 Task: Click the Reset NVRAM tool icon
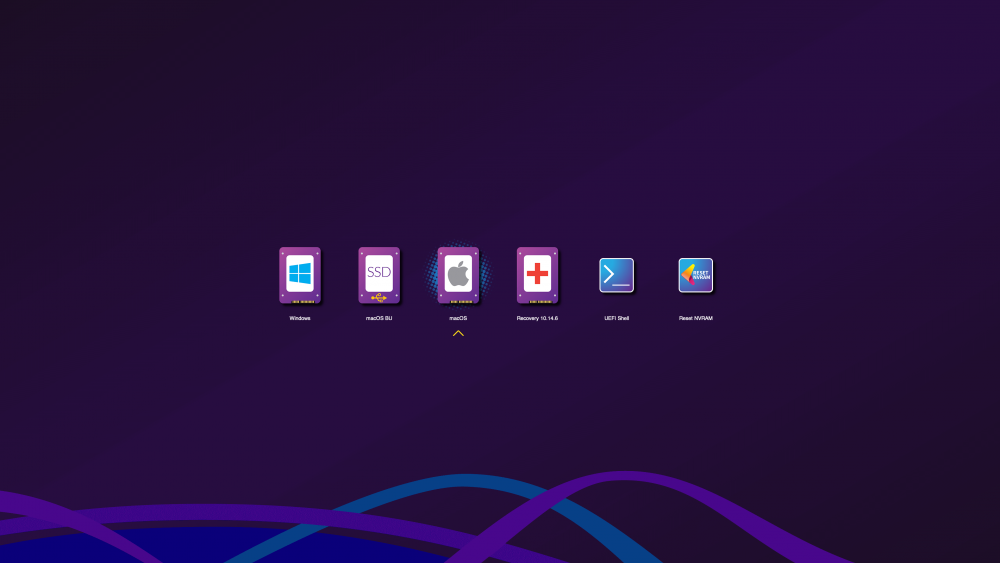tap(696, 275)
